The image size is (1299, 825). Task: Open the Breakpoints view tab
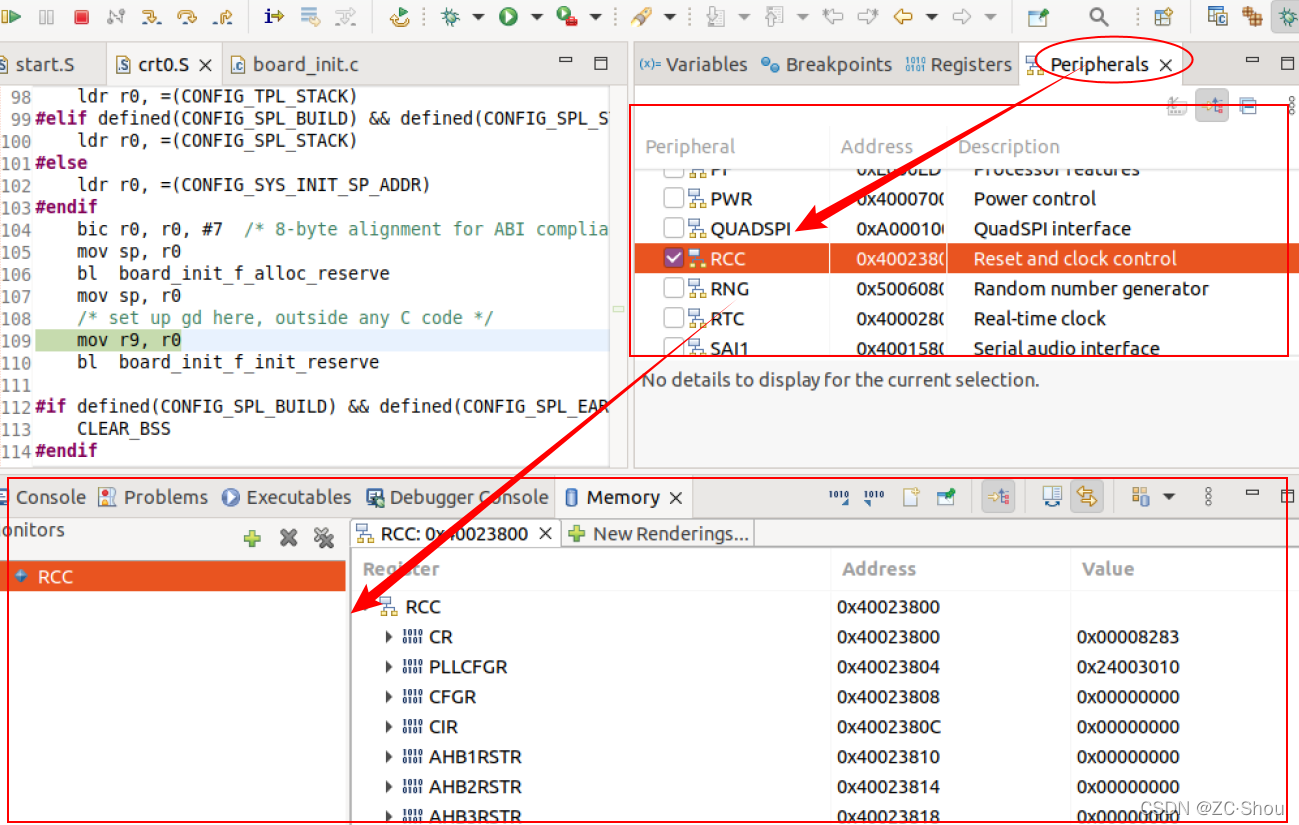826,65
